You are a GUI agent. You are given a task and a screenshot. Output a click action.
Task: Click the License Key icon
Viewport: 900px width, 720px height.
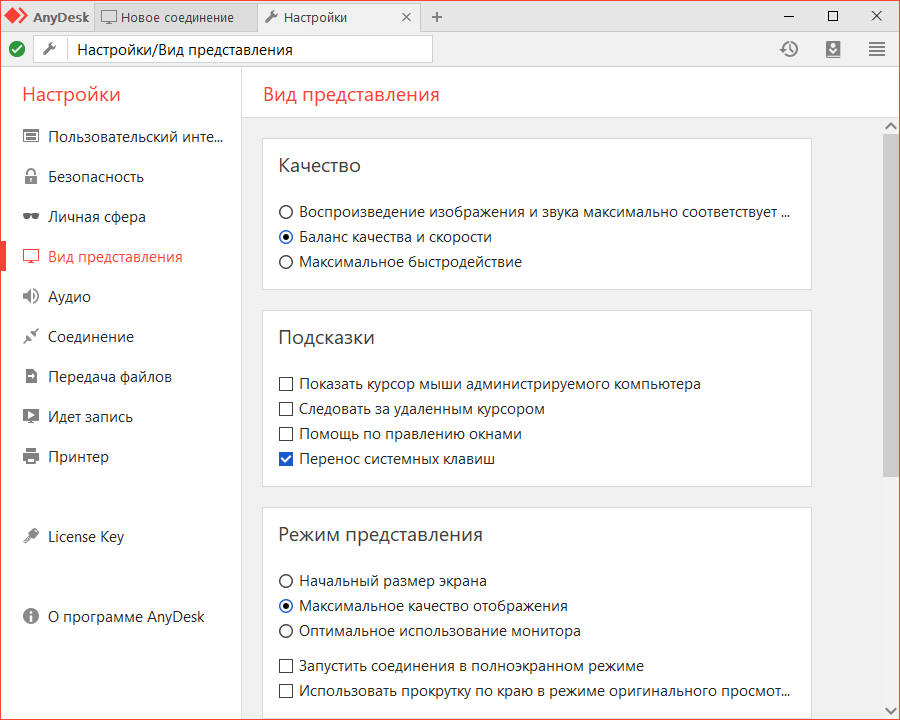click(x=31, y=537)
